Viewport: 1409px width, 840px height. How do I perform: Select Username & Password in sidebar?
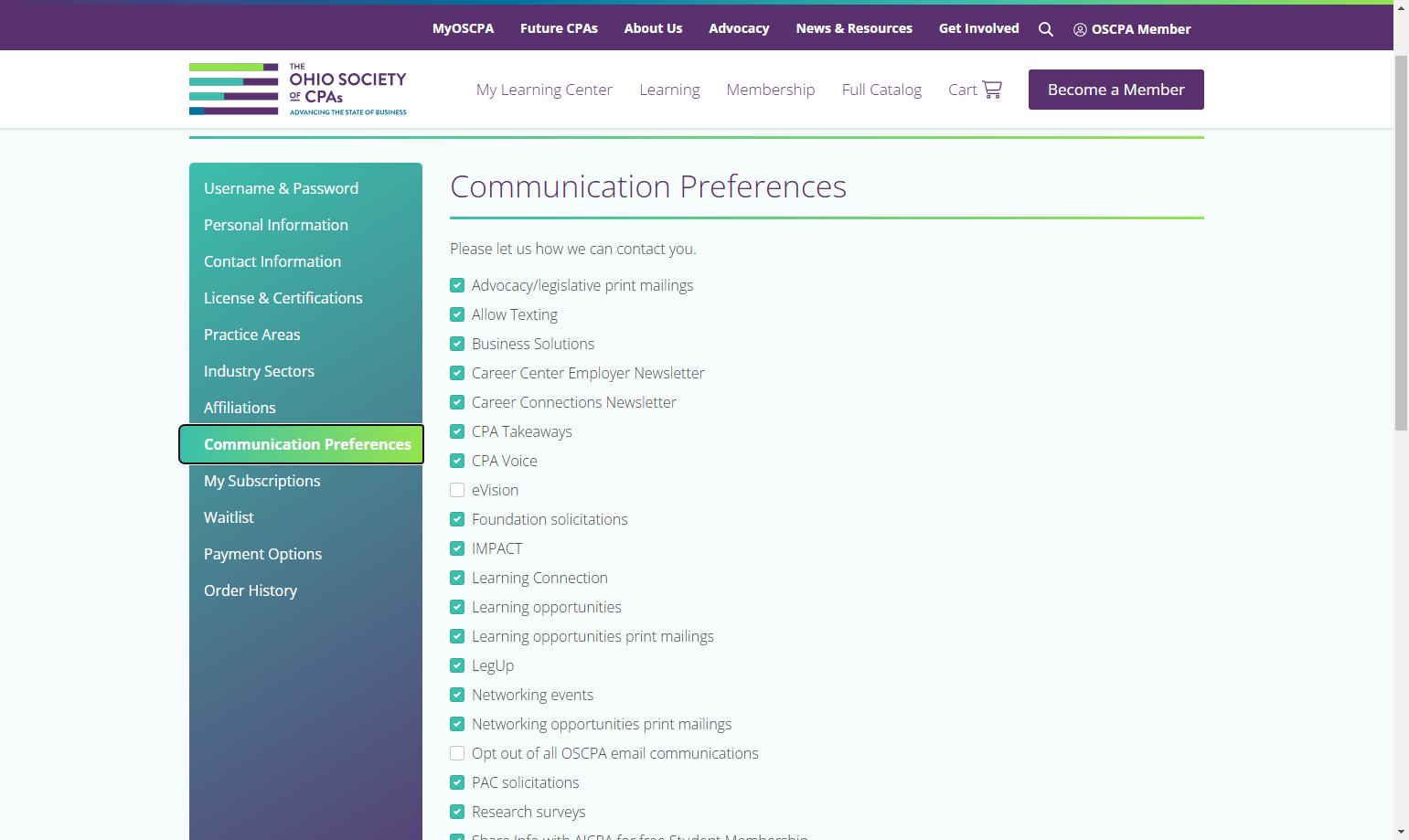point(281,188)
